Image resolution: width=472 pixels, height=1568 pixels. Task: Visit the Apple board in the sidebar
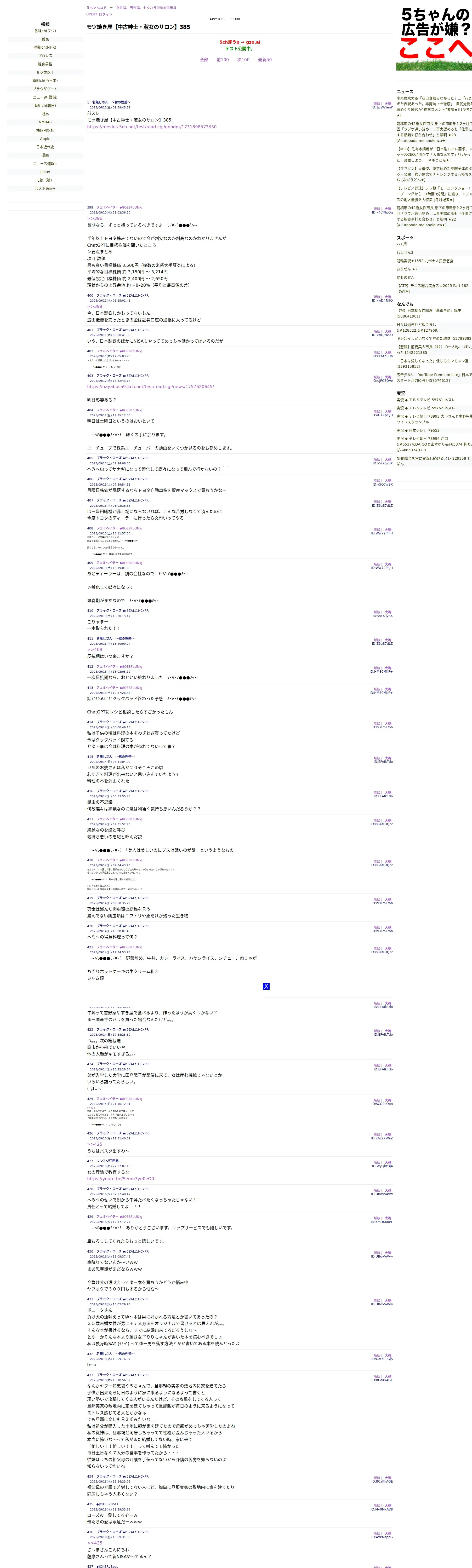tap(45, 139)
